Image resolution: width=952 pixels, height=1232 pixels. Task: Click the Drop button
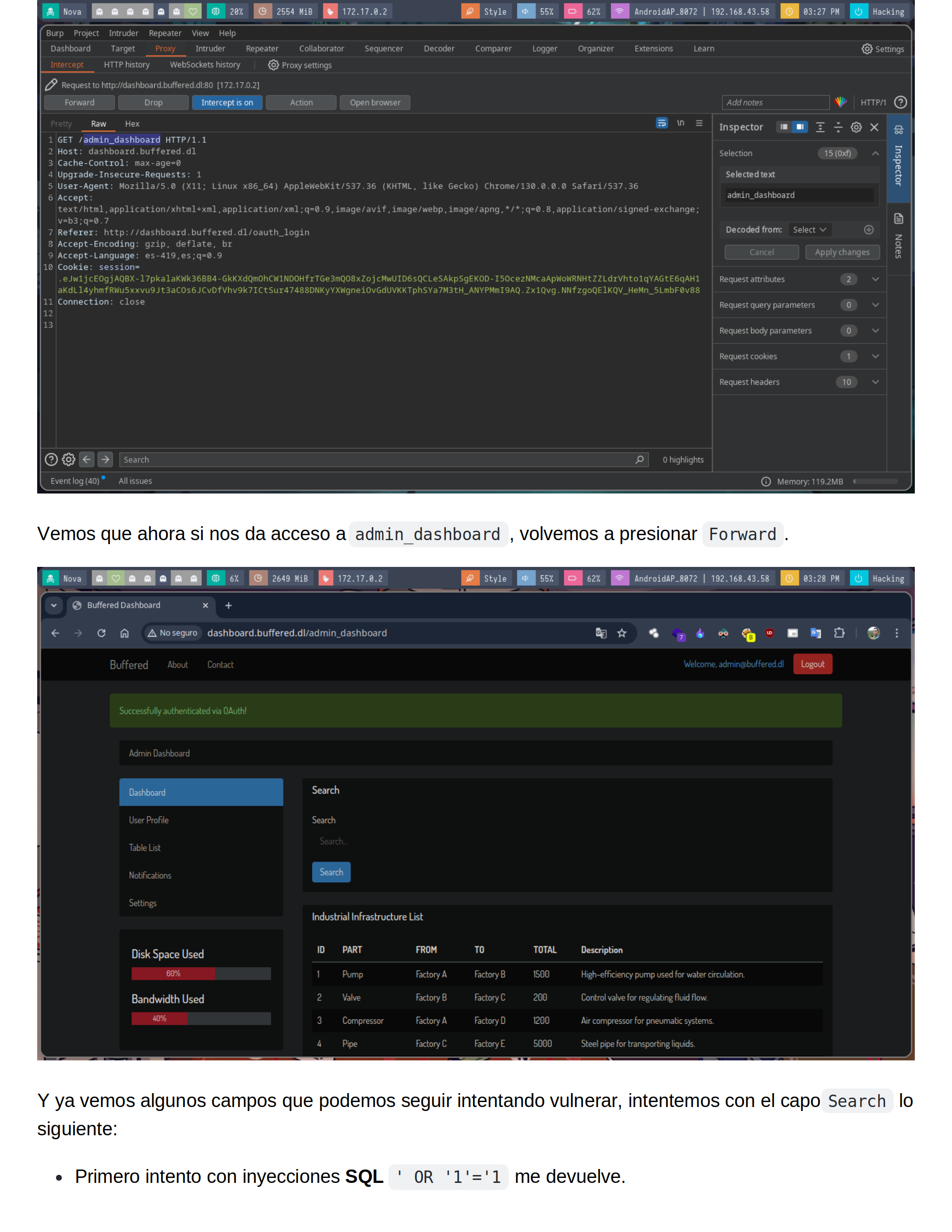point(153,102)
